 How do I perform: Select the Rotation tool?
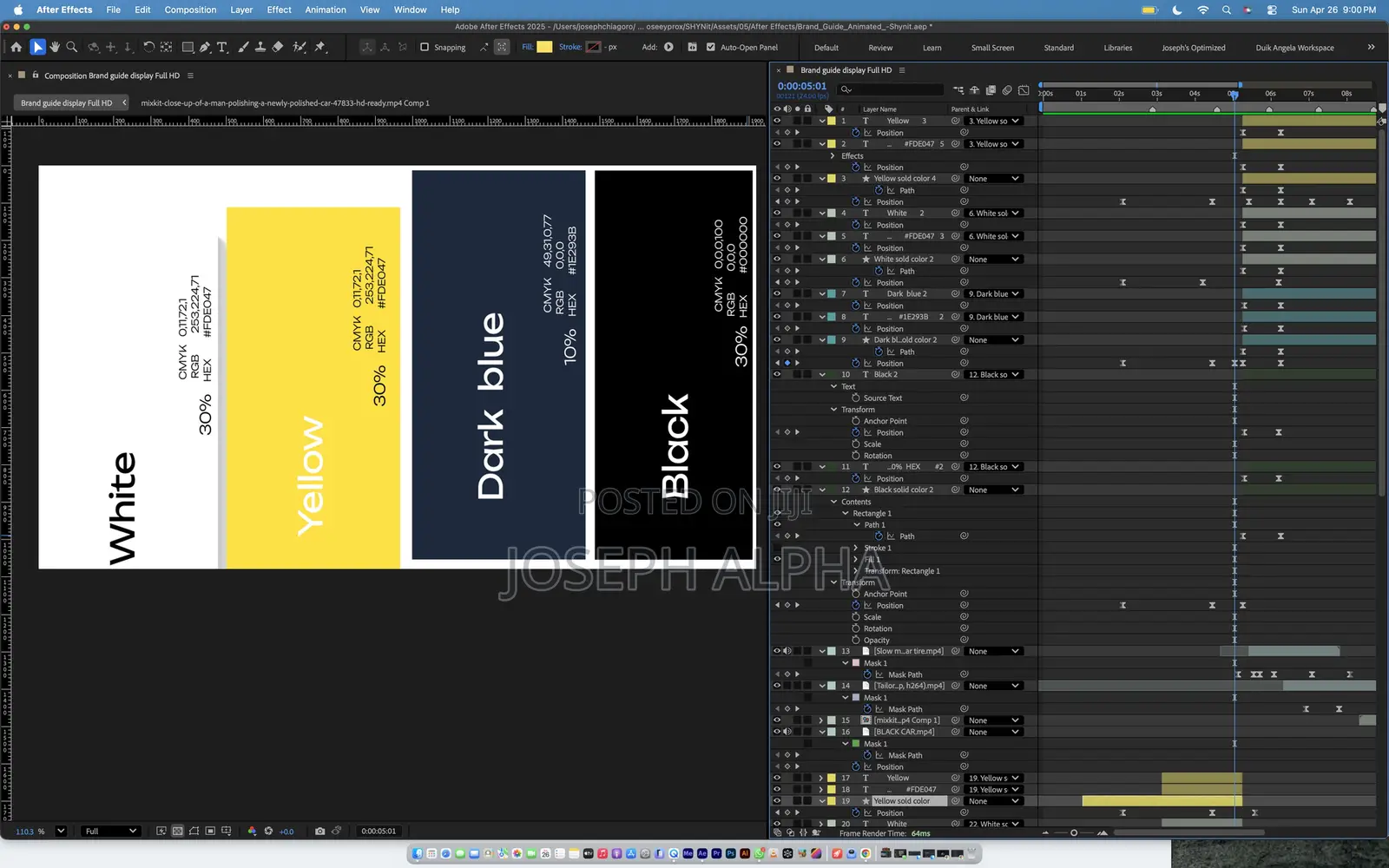point(148,47)
